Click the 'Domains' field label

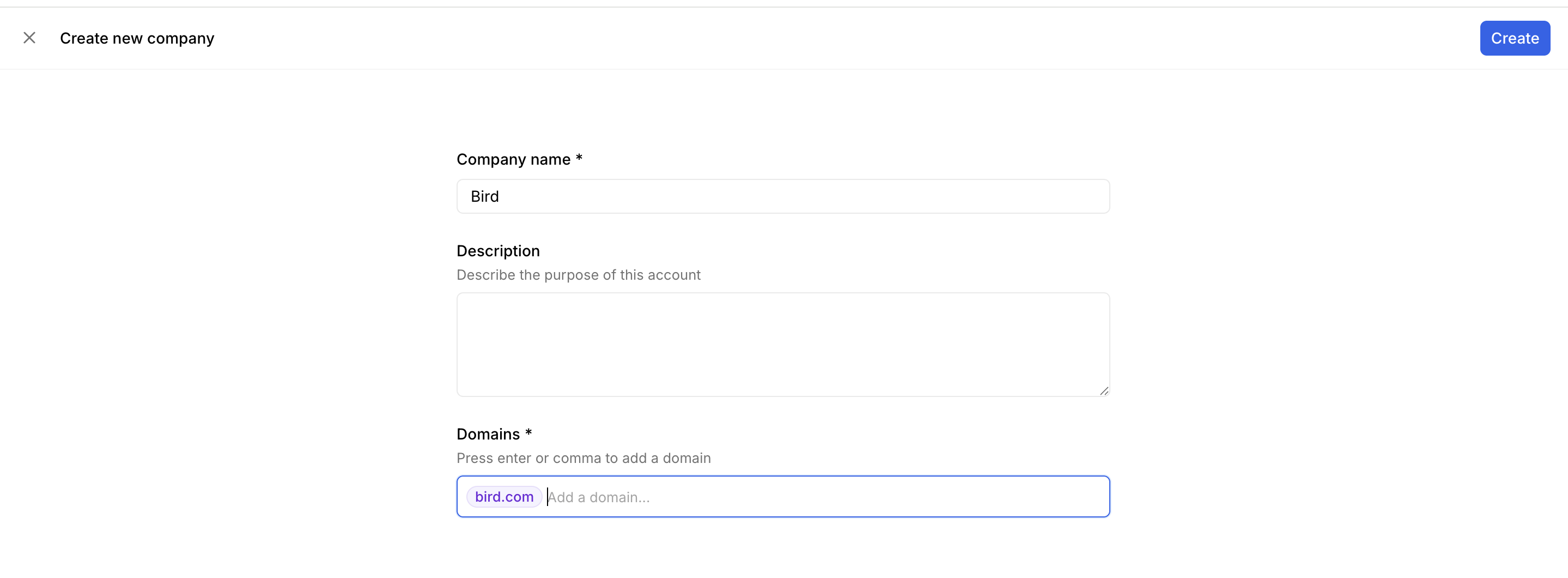point(488,434)
